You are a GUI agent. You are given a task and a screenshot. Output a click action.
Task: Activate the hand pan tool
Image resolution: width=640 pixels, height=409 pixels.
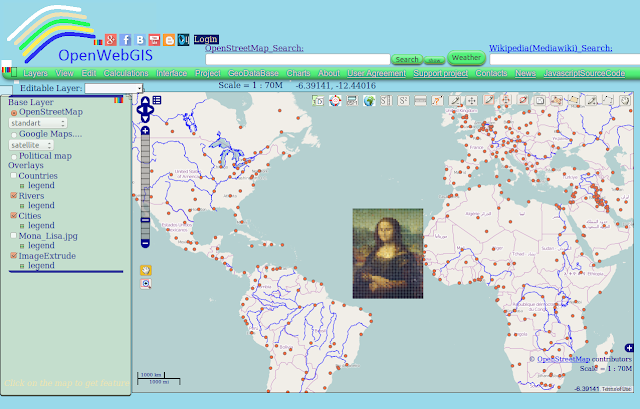click(146, 270)
